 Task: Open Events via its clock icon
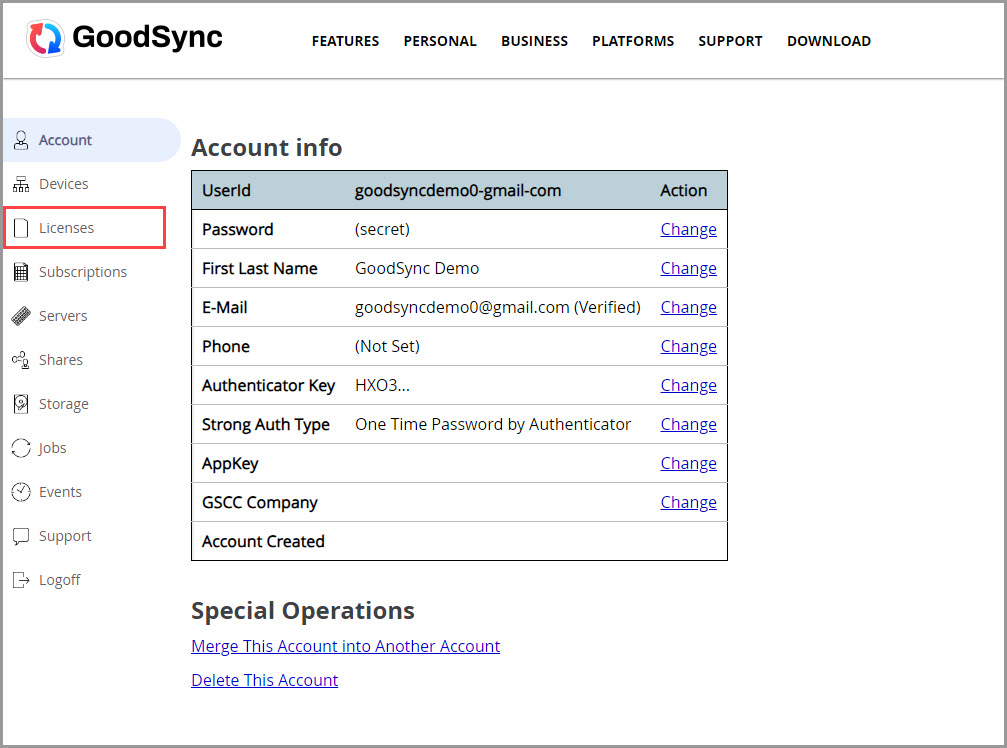pyautogui.click(x=21, y=491)
